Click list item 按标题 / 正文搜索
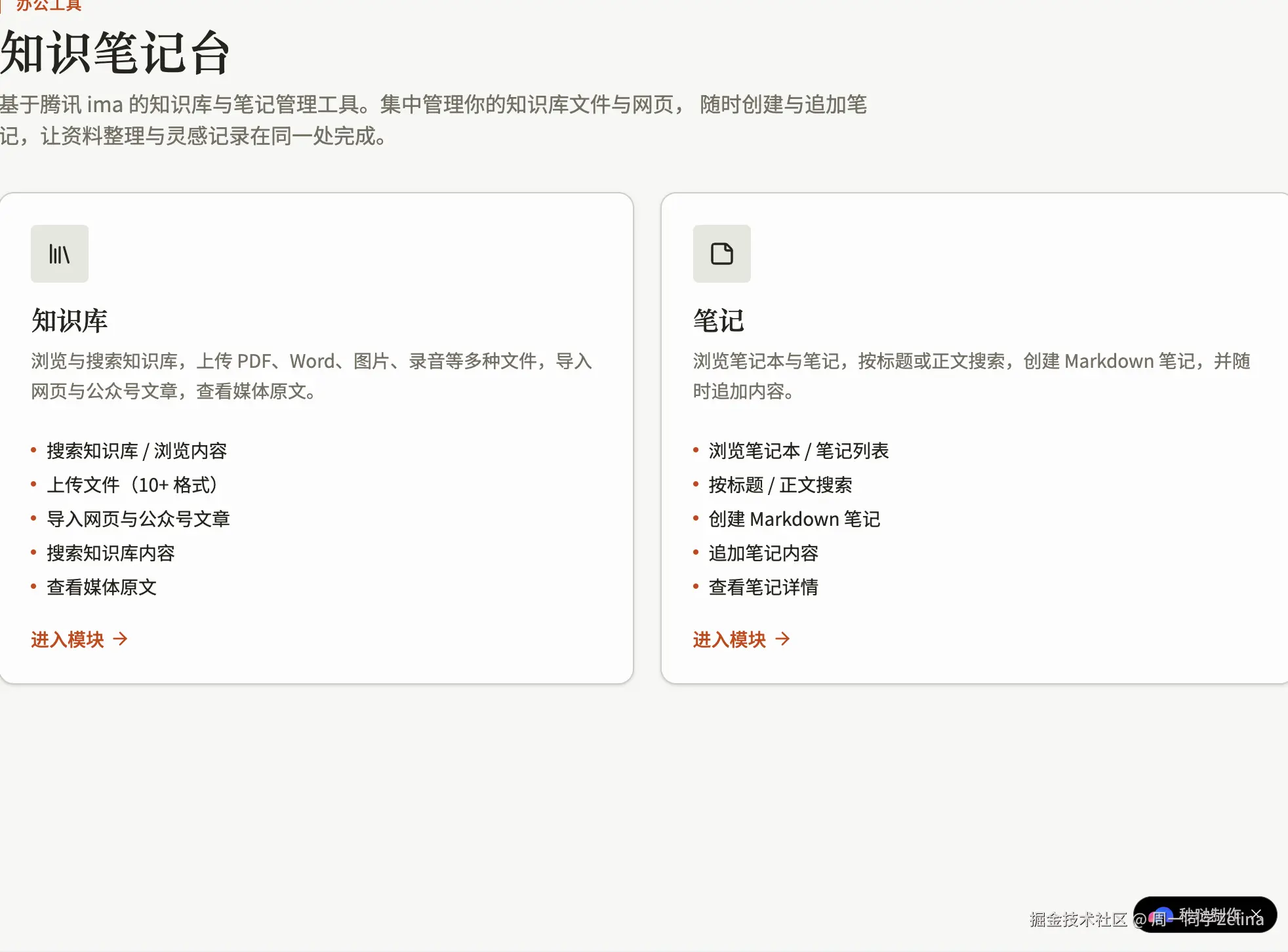The height and width of the screenshot is (952, 1288). tap(780, 485)
